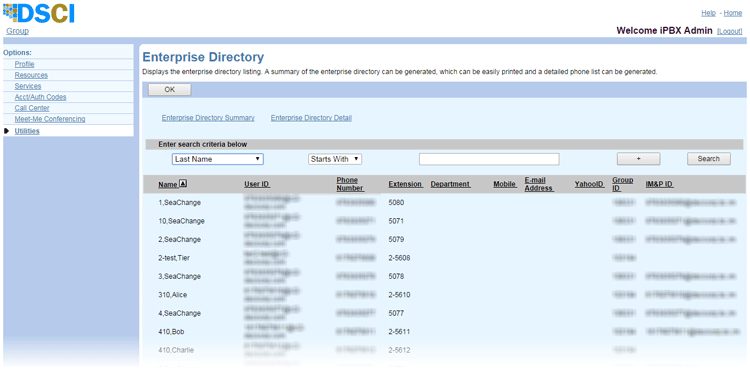Click the Logout link

pyautogui.click(x=729, y=31)
